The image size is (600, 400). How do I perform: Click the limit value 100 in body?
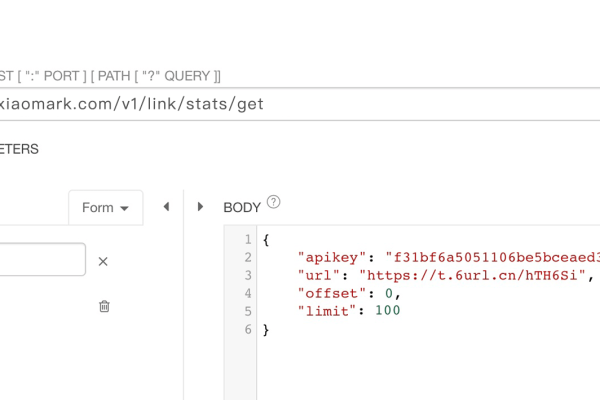(387, 311)
